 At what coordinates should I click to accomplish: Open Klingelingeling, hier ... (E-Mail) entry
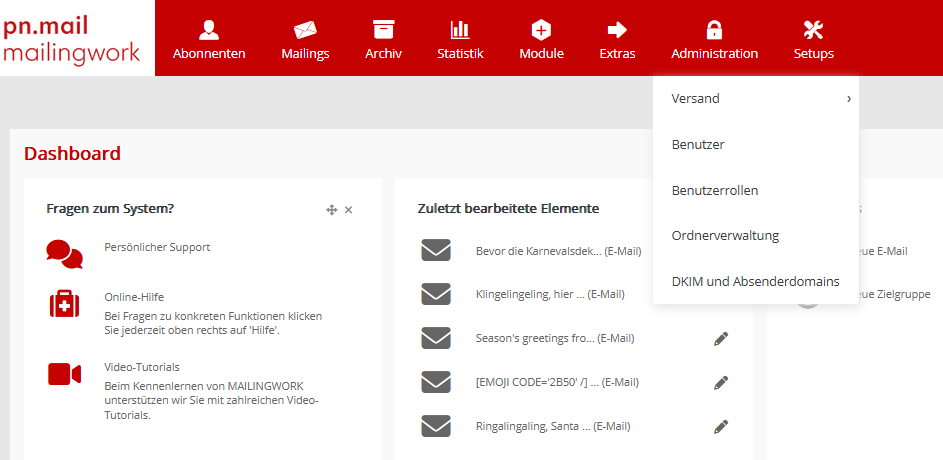(550, 295)
